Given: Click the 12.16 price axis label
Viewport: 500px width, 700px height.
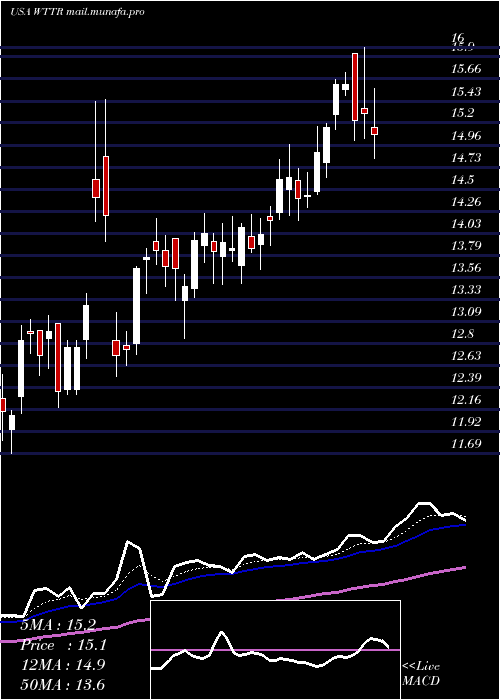Looking at the screenshot, I should pos(467,400).
